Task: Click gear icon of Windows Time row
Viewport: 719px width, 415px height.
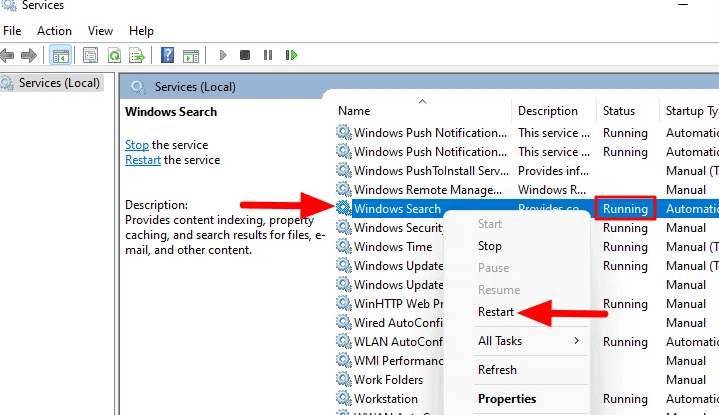Action: point(343,246)
